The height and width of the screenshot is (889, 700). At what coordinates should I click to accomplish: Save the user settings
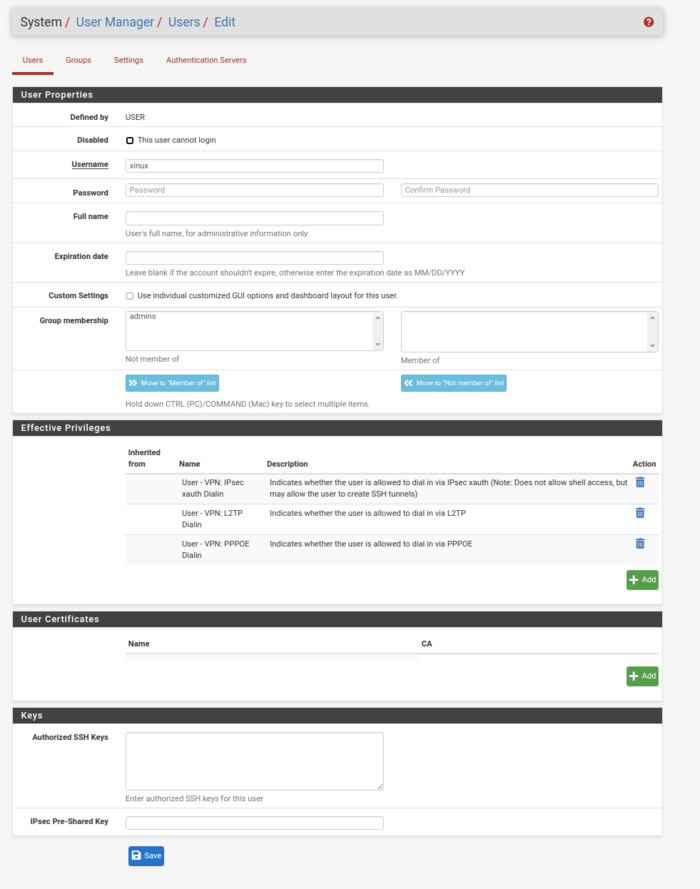[x=146, y=856]
